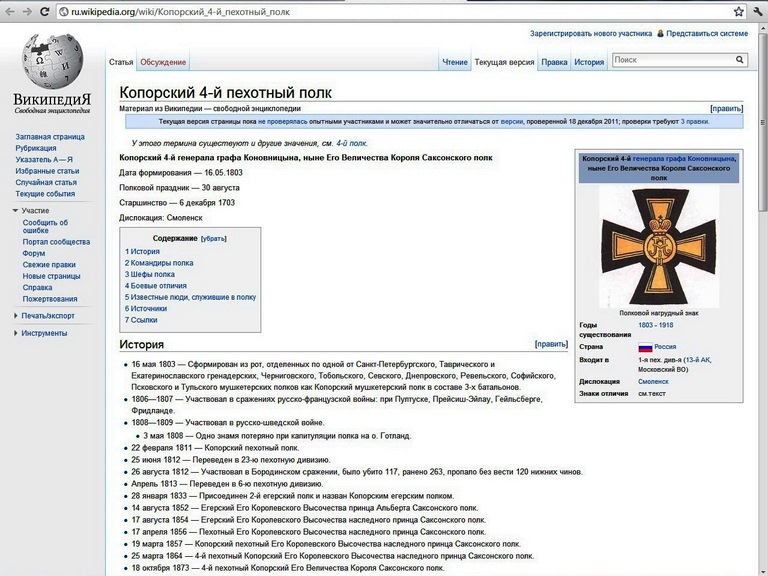
Task: Click the browser Forward arrow
Action: 27,11
